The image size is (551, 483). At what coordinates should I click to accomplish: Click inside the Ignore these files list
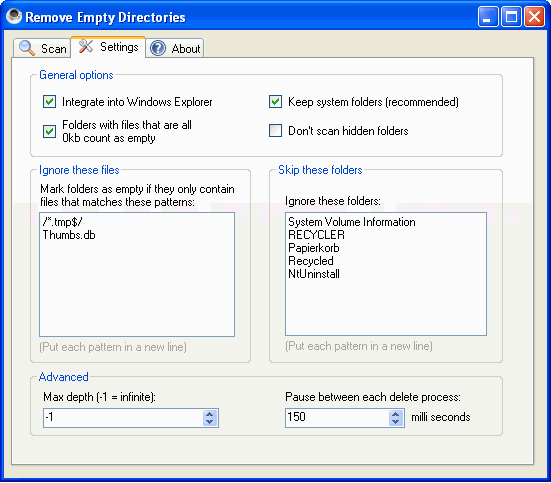click(x=137, y=274)
